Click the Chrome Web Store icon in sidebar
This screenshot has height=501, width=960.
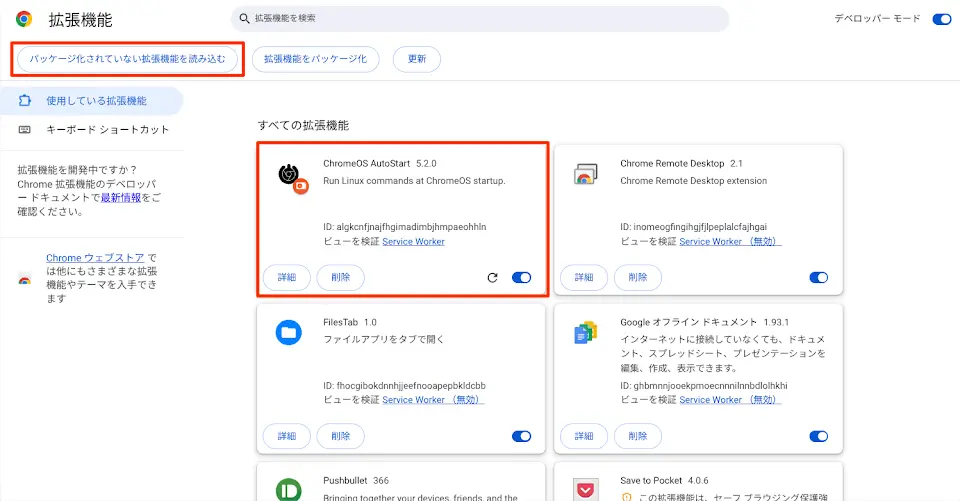point(24,279)
